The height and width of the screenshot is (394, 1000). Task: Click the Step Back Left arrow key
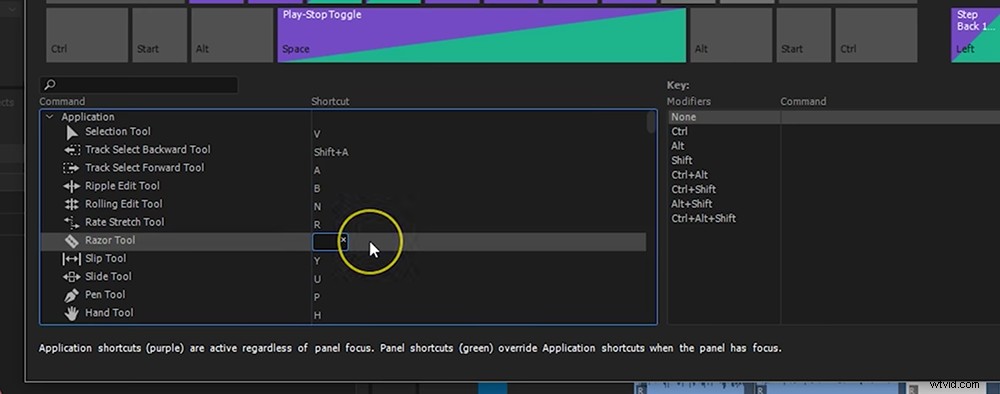tap(975, 35)
